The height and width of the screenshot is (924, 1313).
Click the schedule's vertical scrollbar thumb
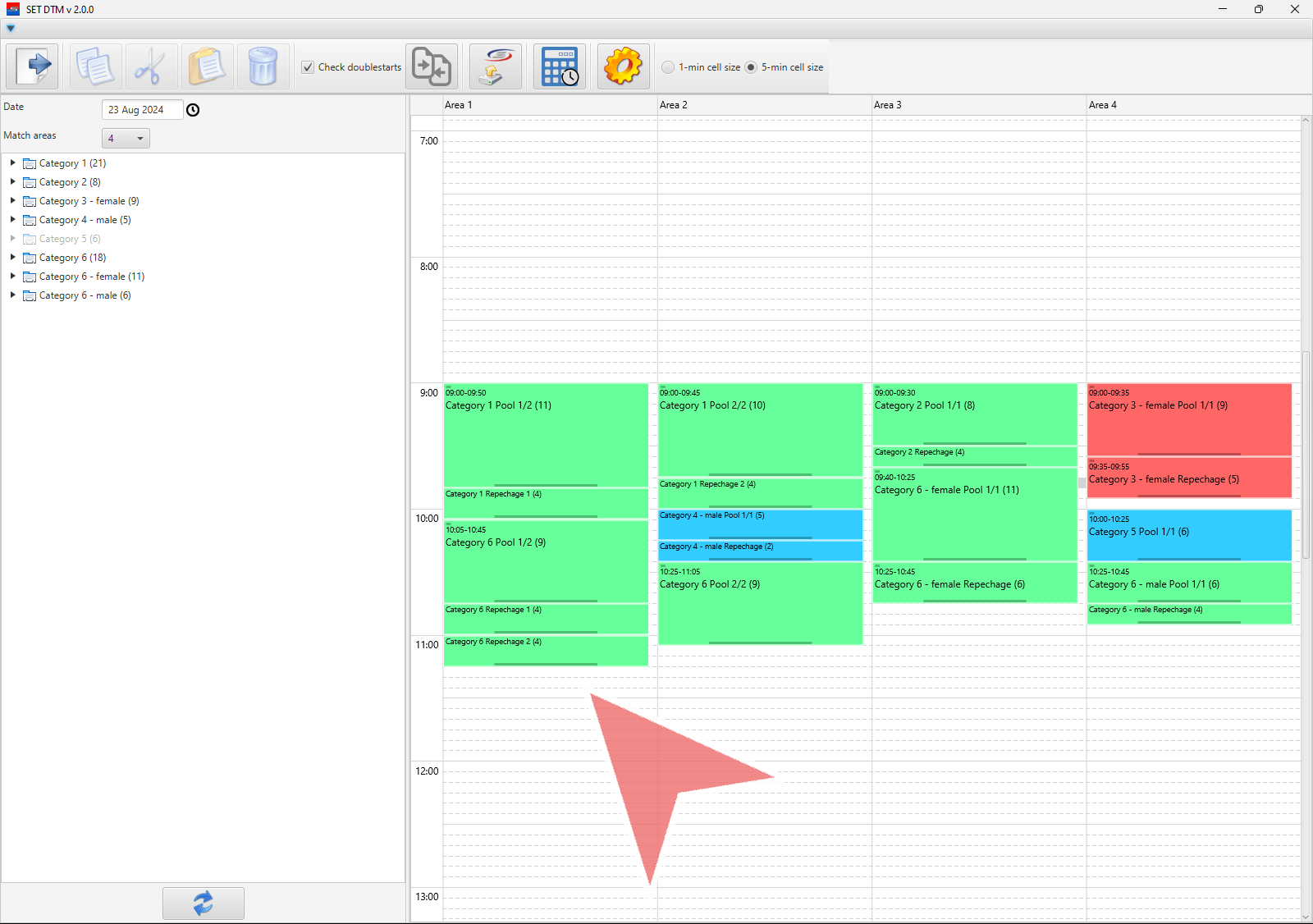point(1306,455)
